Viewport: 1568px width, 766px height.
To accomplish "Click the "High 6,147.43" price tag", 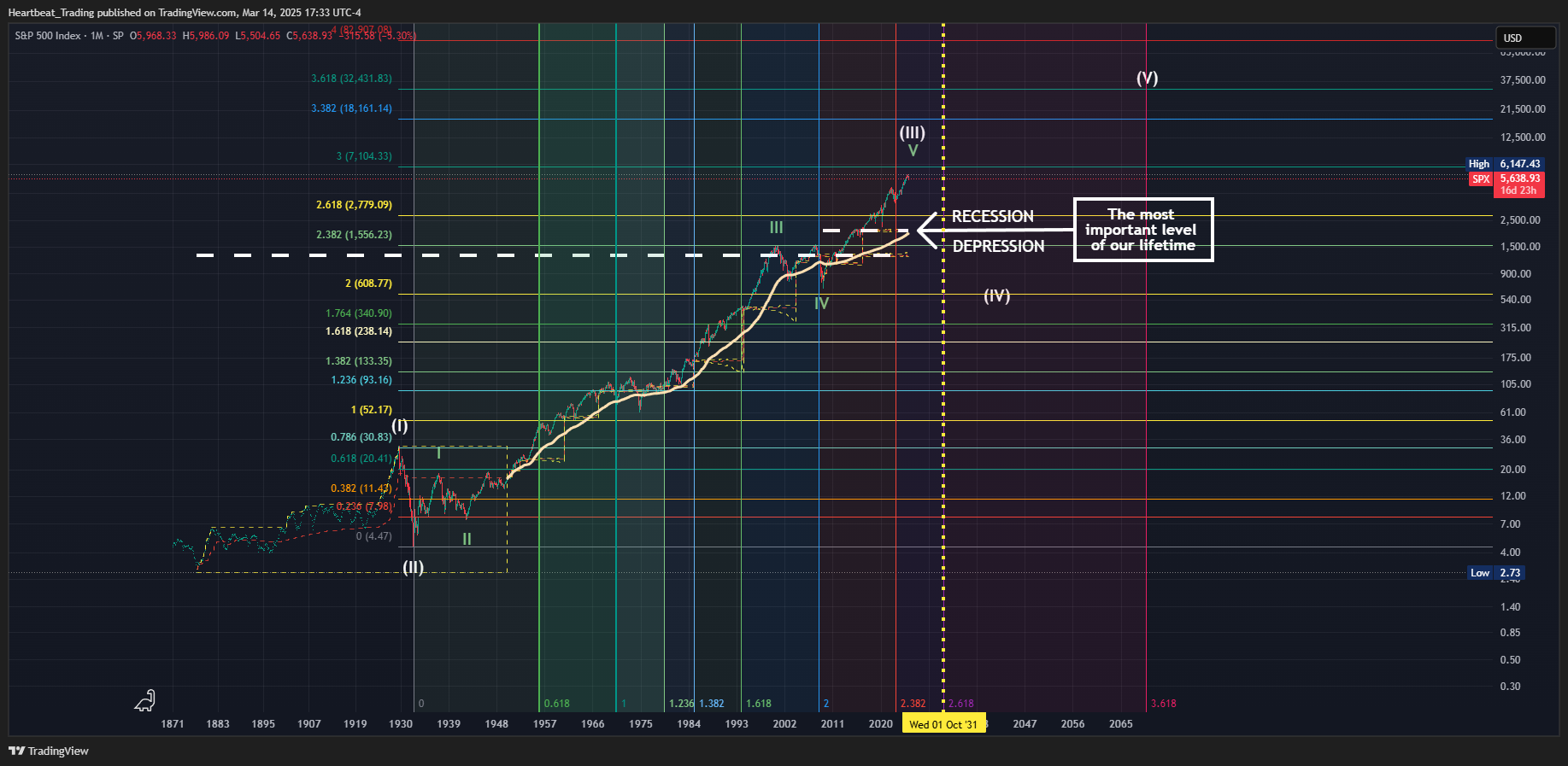I will point(1505,164).
